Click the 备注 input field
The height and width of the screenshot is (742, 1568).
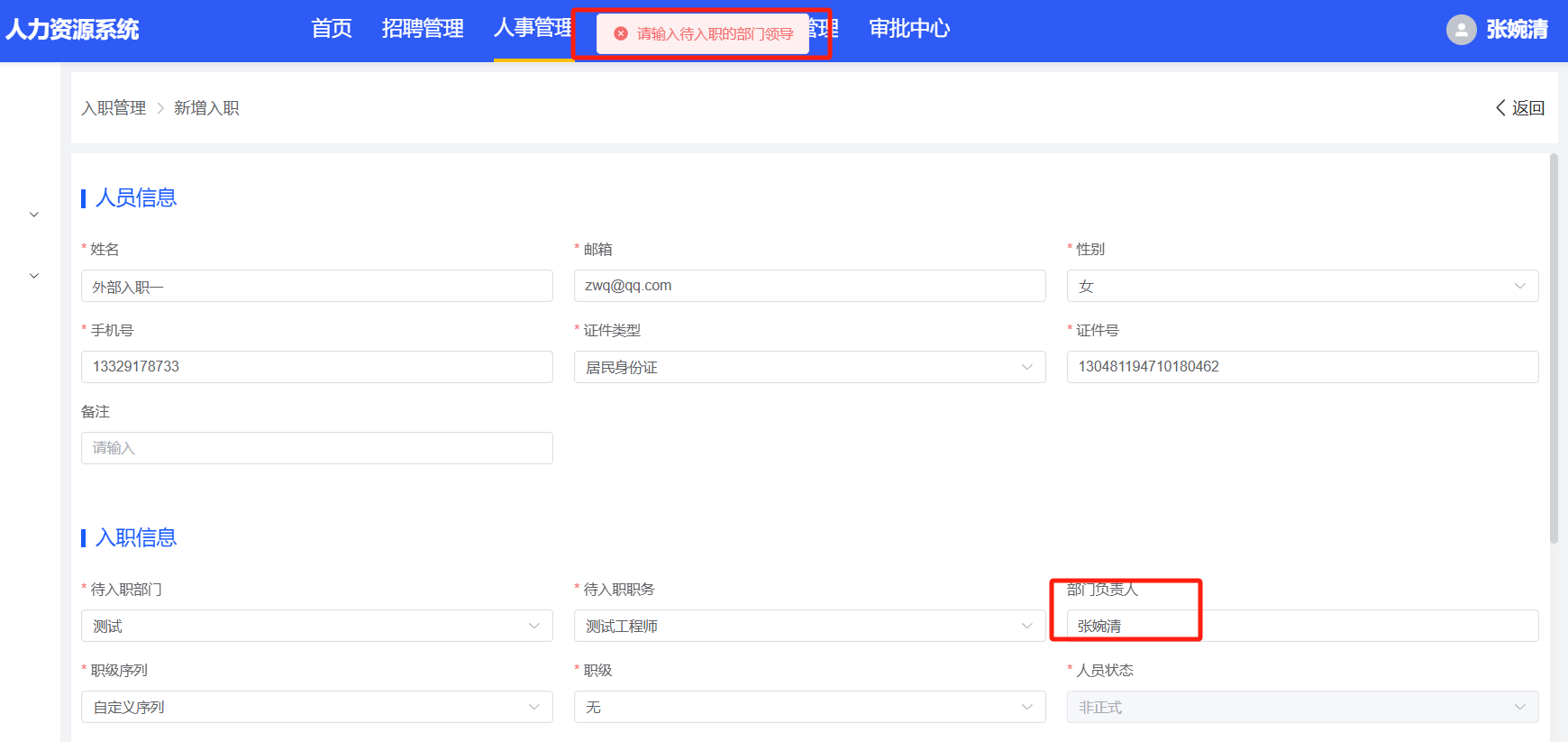316,448
